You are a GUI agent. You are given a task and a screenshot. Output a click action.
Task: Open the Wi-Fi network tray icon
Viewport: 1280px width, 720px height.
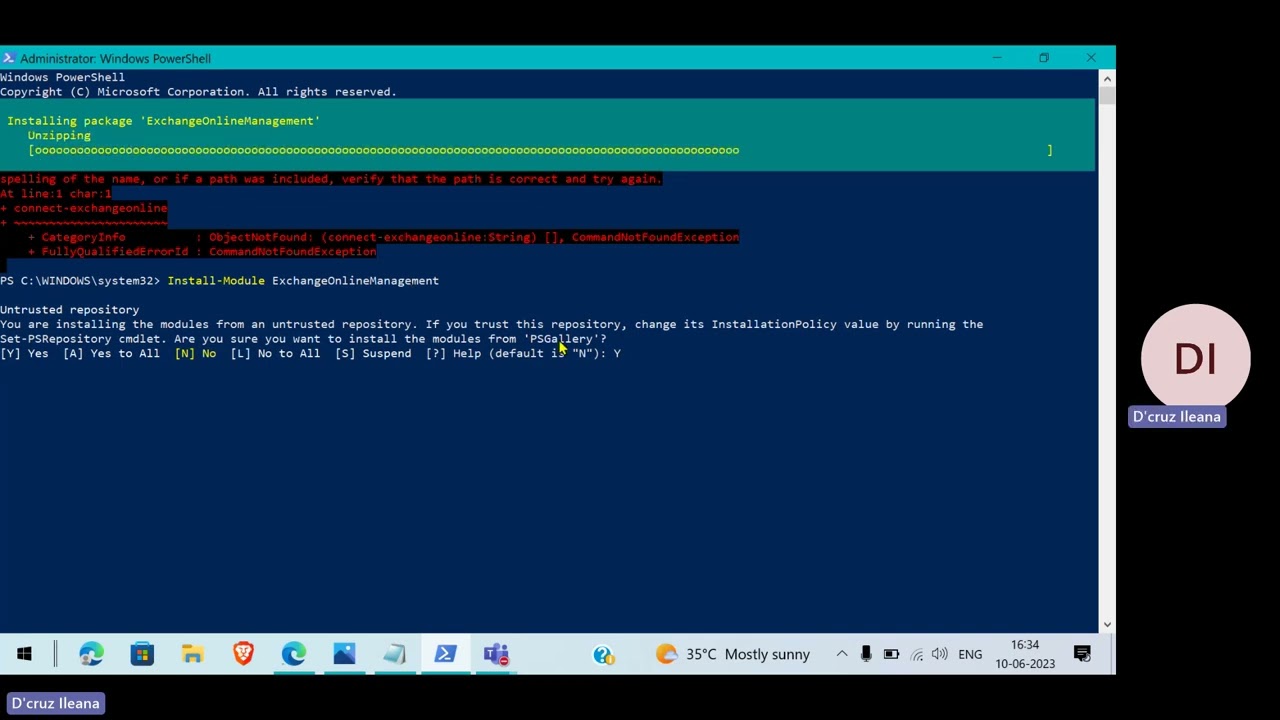[x=916, y=654]
